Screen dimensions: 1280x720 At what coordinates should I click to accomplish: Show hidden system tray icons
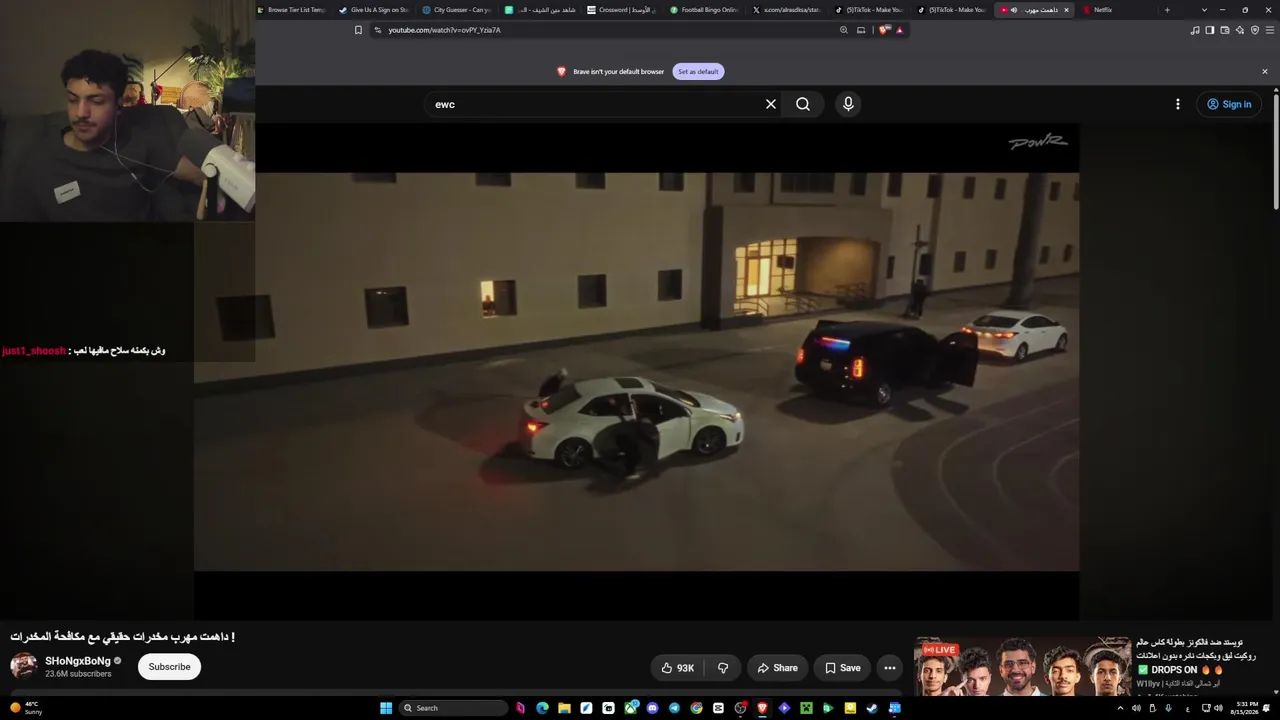(x=1120, y=708)
